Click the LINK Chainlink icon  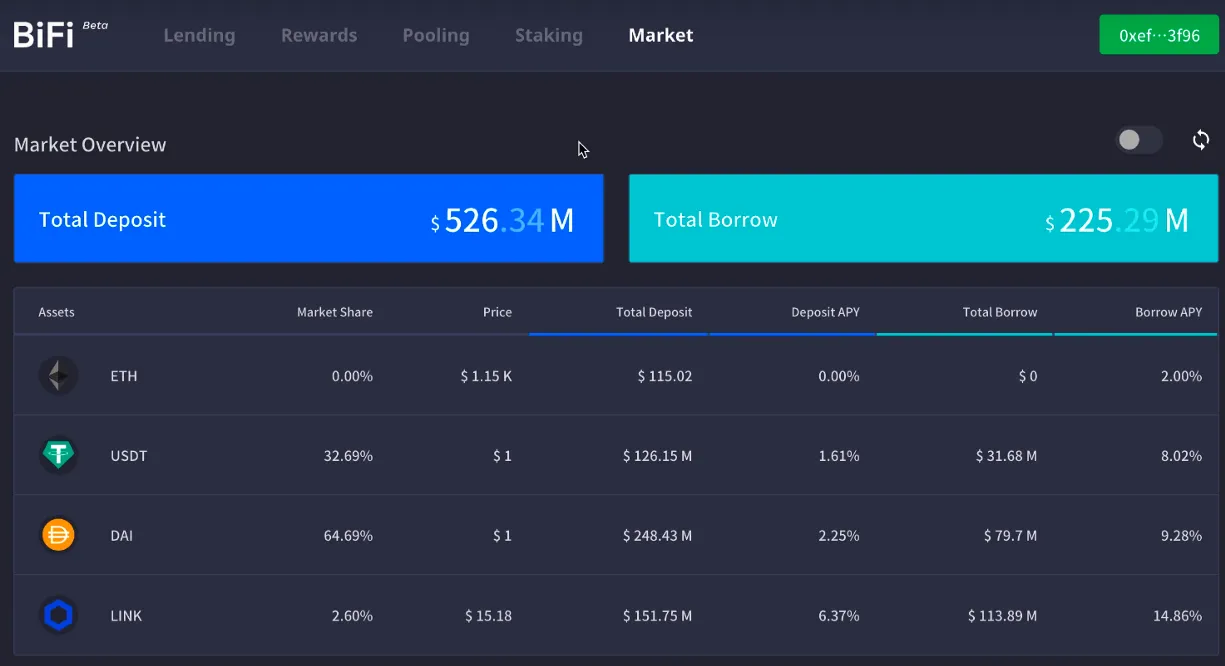coord(58,615)
